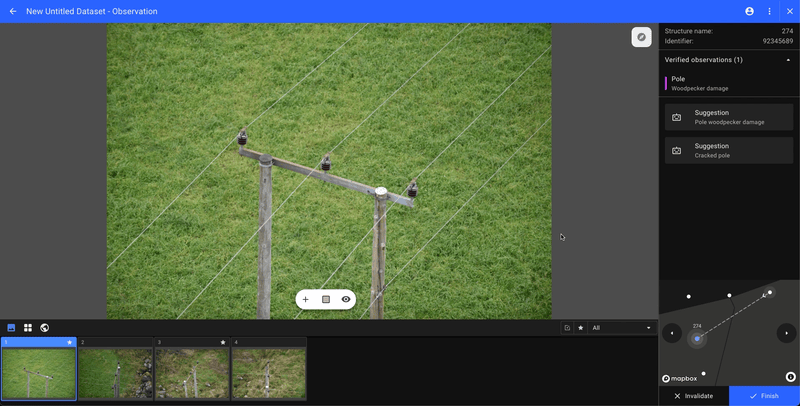Select thumbnail image 4

269,369
